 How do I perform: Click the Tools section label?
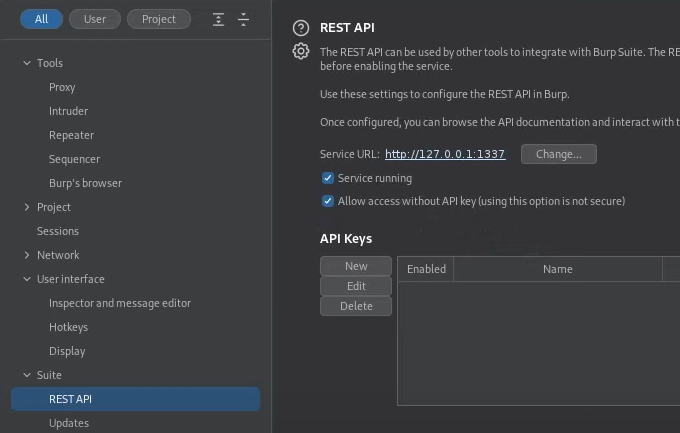tap(50, 63)
